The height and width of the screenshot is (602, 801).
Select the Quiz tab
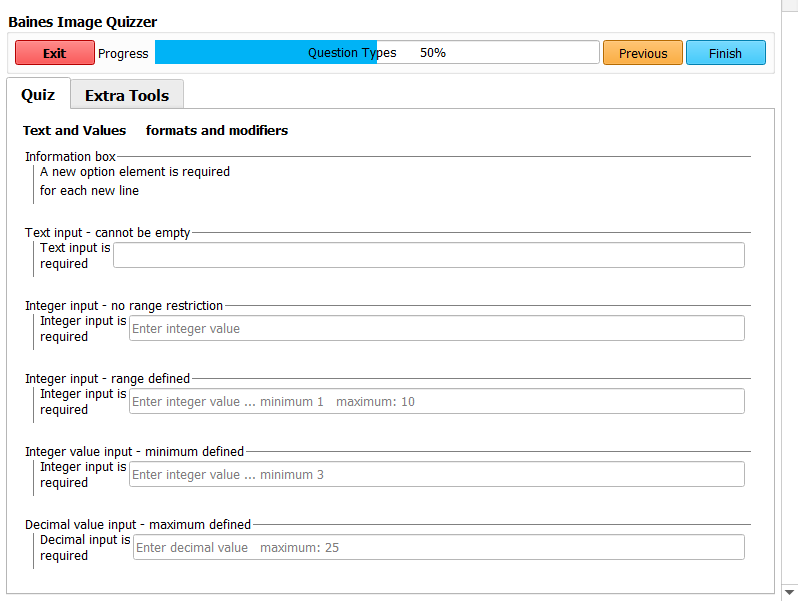(38, 94)
